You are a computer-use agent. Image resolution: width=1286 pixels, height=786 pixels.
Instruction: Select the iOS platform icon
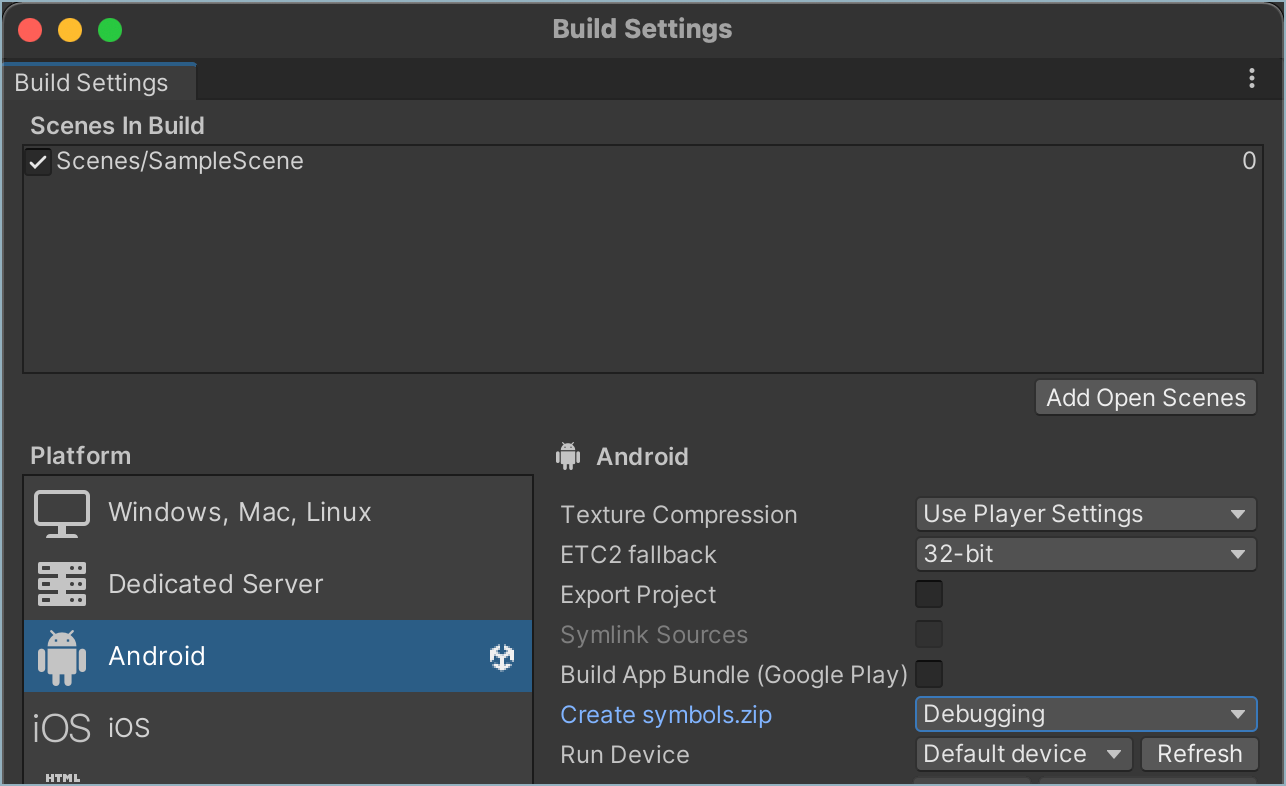point(62,727)
